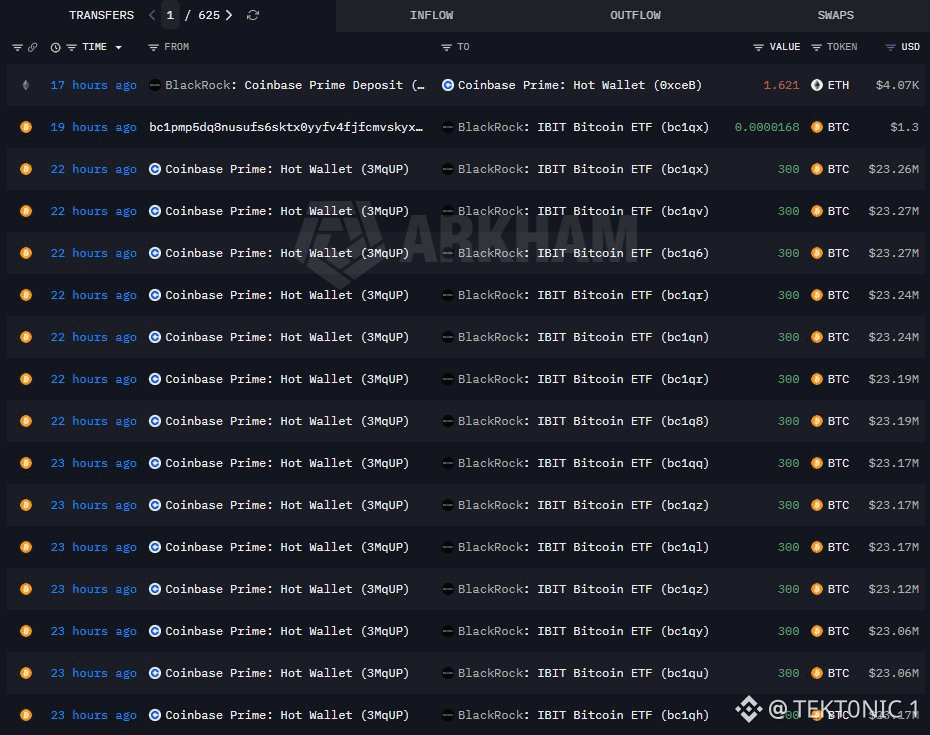The width and height of the screenshot is (930, 735).
Task: Open Coinbase Prime: Hot Wallet (0xceB) recipient
Action: [x=579, y=85]
